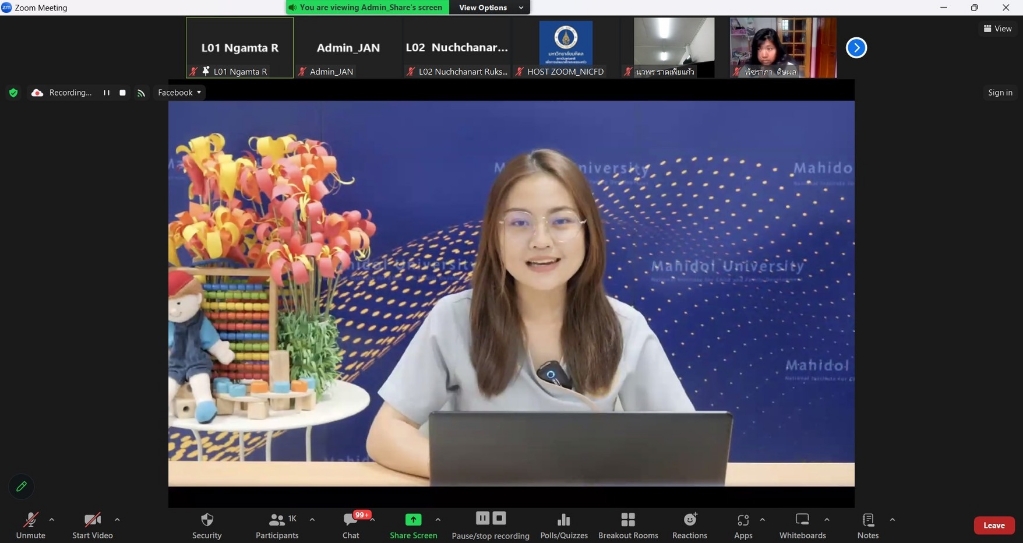Select the ceiling-light video participant tile
Image resolution: width=1023 pixels, height=543 pixels.
(x=674, y=48)
